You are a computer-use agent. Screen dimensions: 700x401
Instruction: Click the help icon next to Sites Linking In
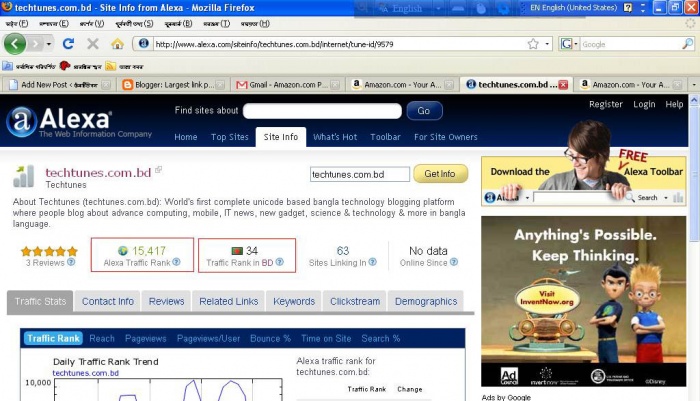pos(372,262)
